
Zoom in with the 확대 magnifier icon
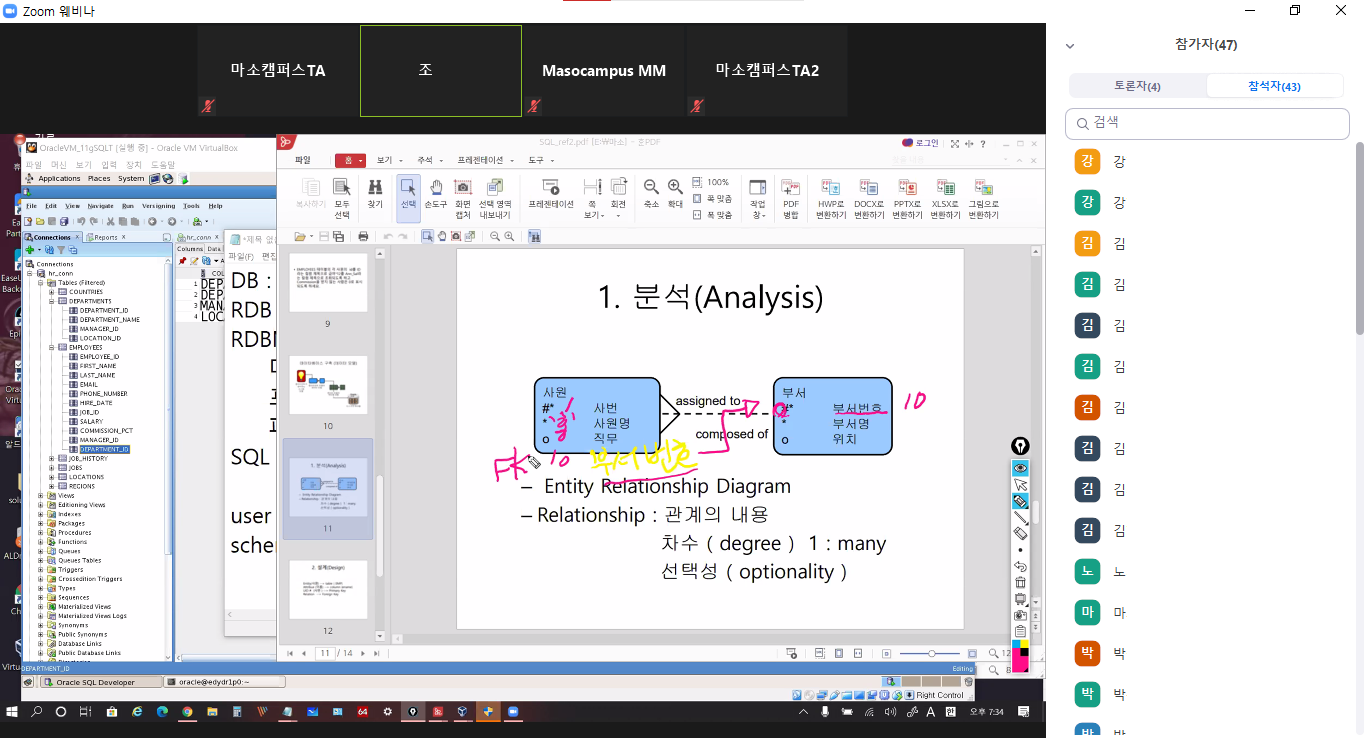pyautogui.click(x=675, y=192)
